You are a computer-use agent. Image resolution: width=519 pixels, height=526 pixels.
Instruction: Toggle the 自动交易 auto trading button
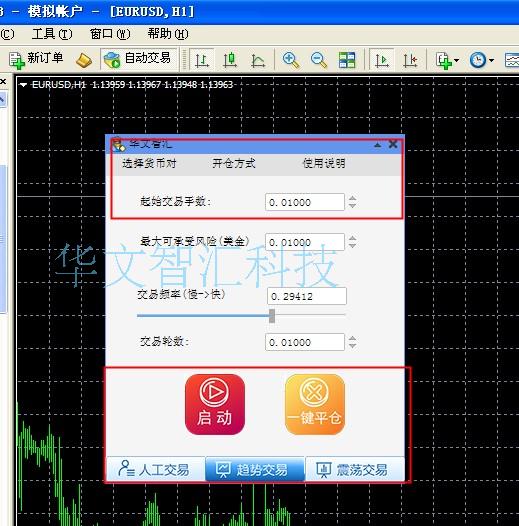click(139, 59)
